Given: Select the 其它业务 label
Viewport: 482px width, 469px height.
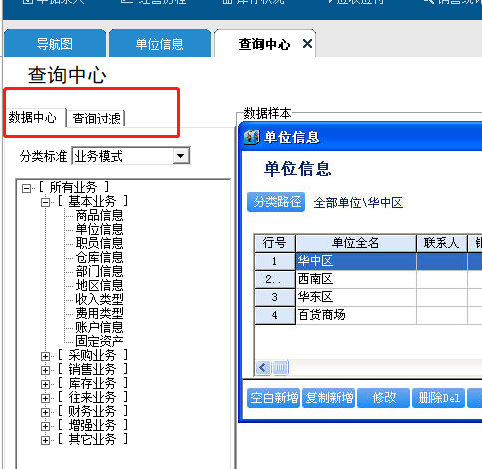Looking at the screenshot, I should click(93, 439).
